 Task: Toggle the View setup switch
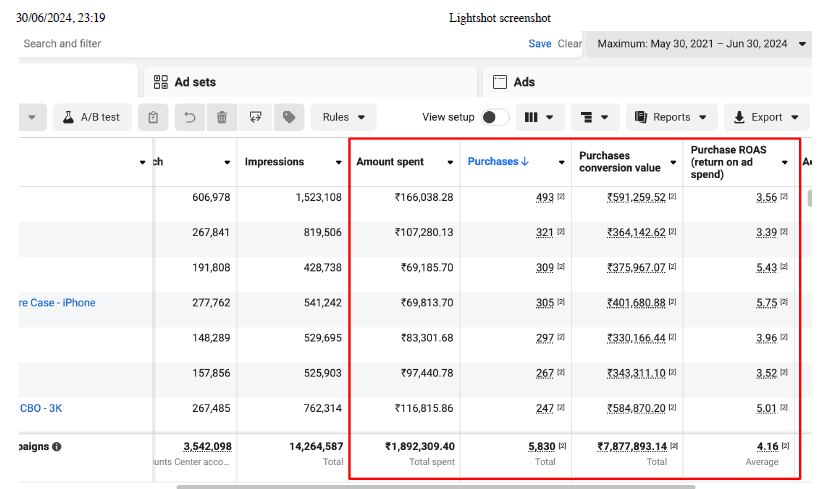pyautogui.click(x=493, y=117)
